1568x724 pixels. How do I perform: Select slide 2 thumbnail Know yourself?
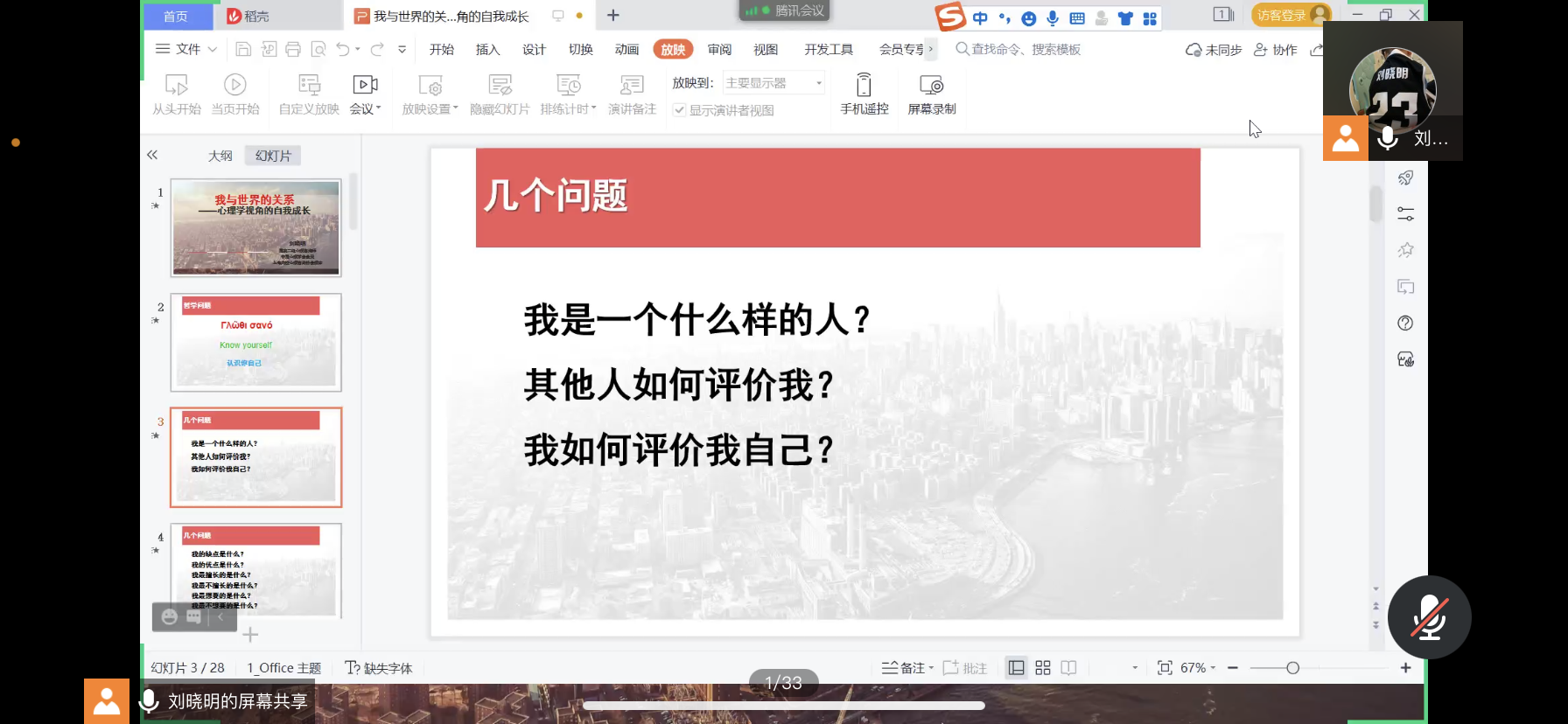(255, 342)
